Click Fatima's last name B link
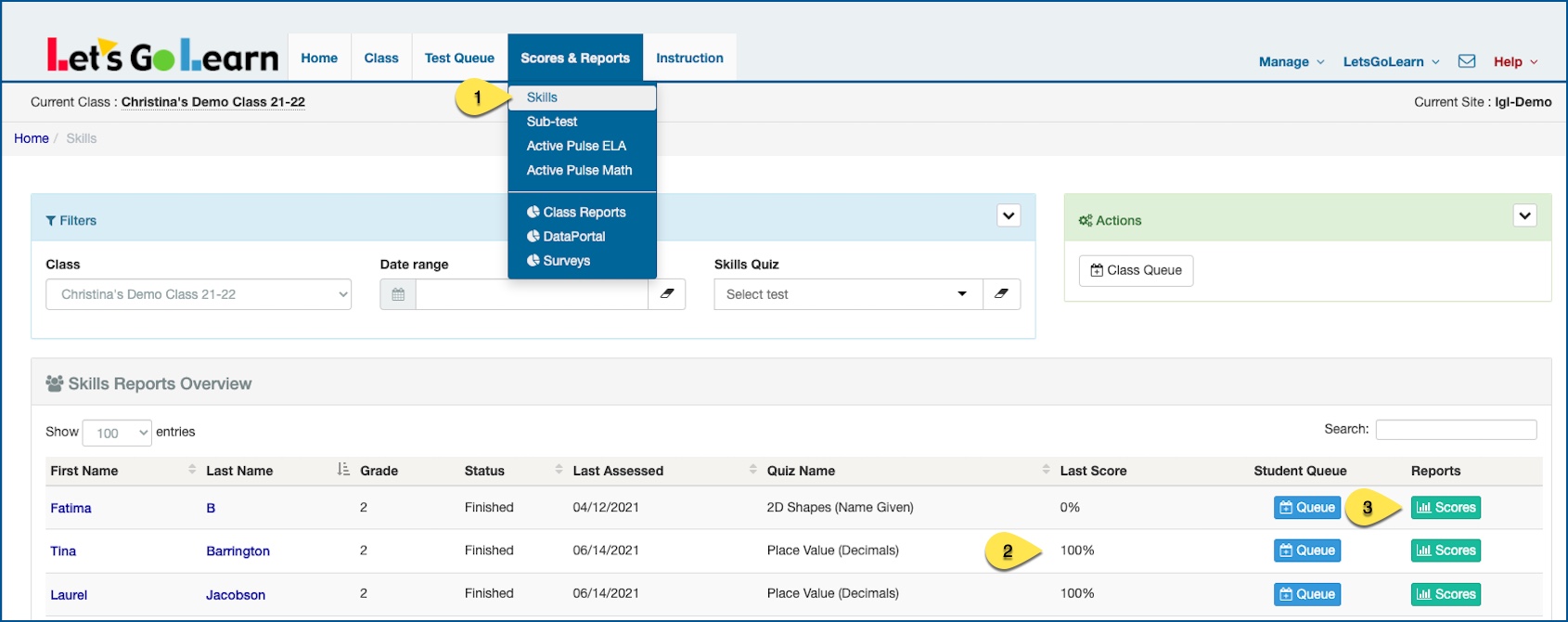This screenshot has height=622, width=1568. pos(211,508)
